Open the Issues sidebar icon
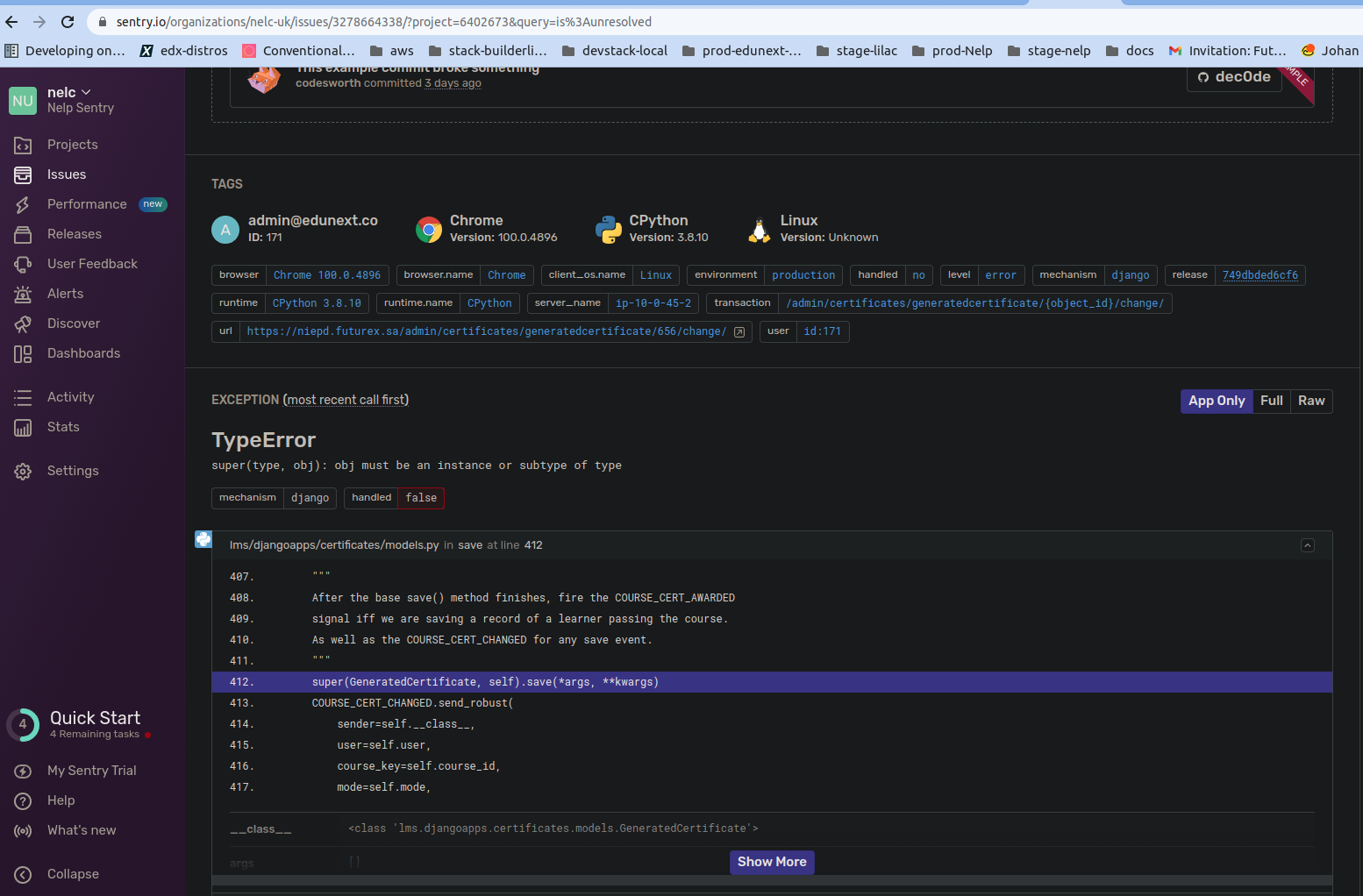Viewport: 1363px width, 896px height. pos(23,175)
